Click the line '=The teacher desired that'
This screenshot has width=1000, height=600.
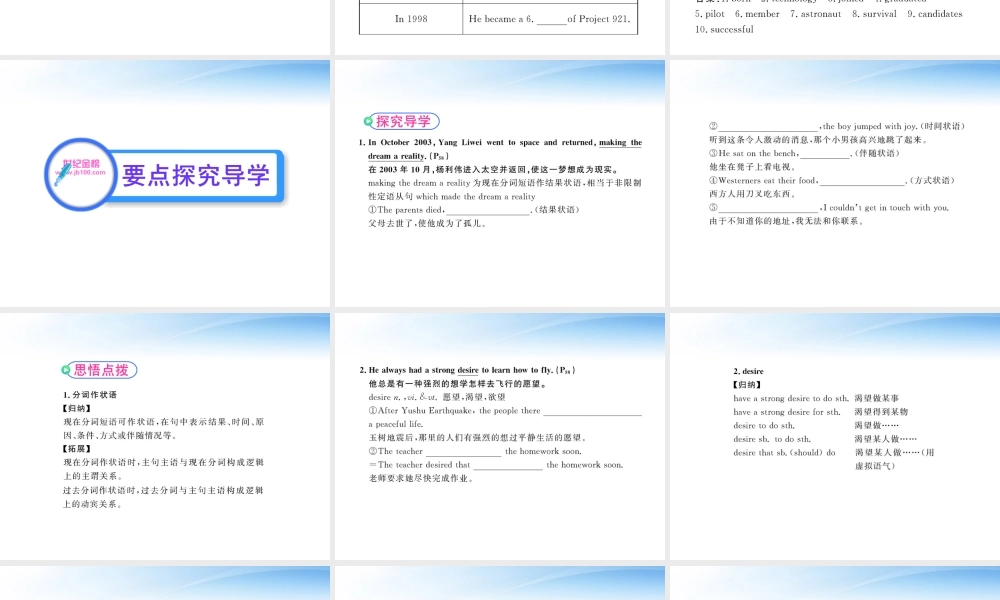coord(496,465)
